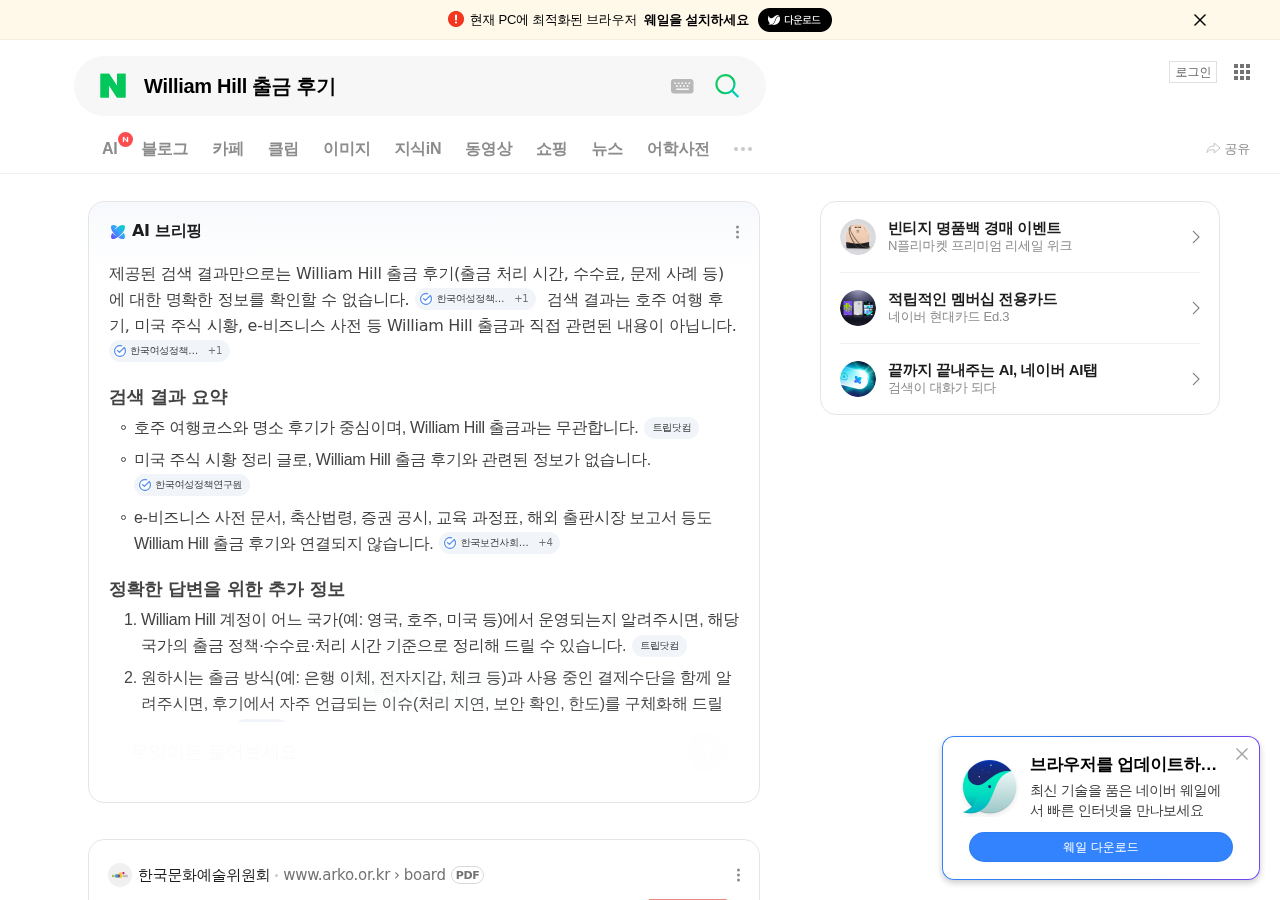
Task: Click the 빈티지 명품백 경매 이벤트 thumbnail
Action: click(858, 237)
